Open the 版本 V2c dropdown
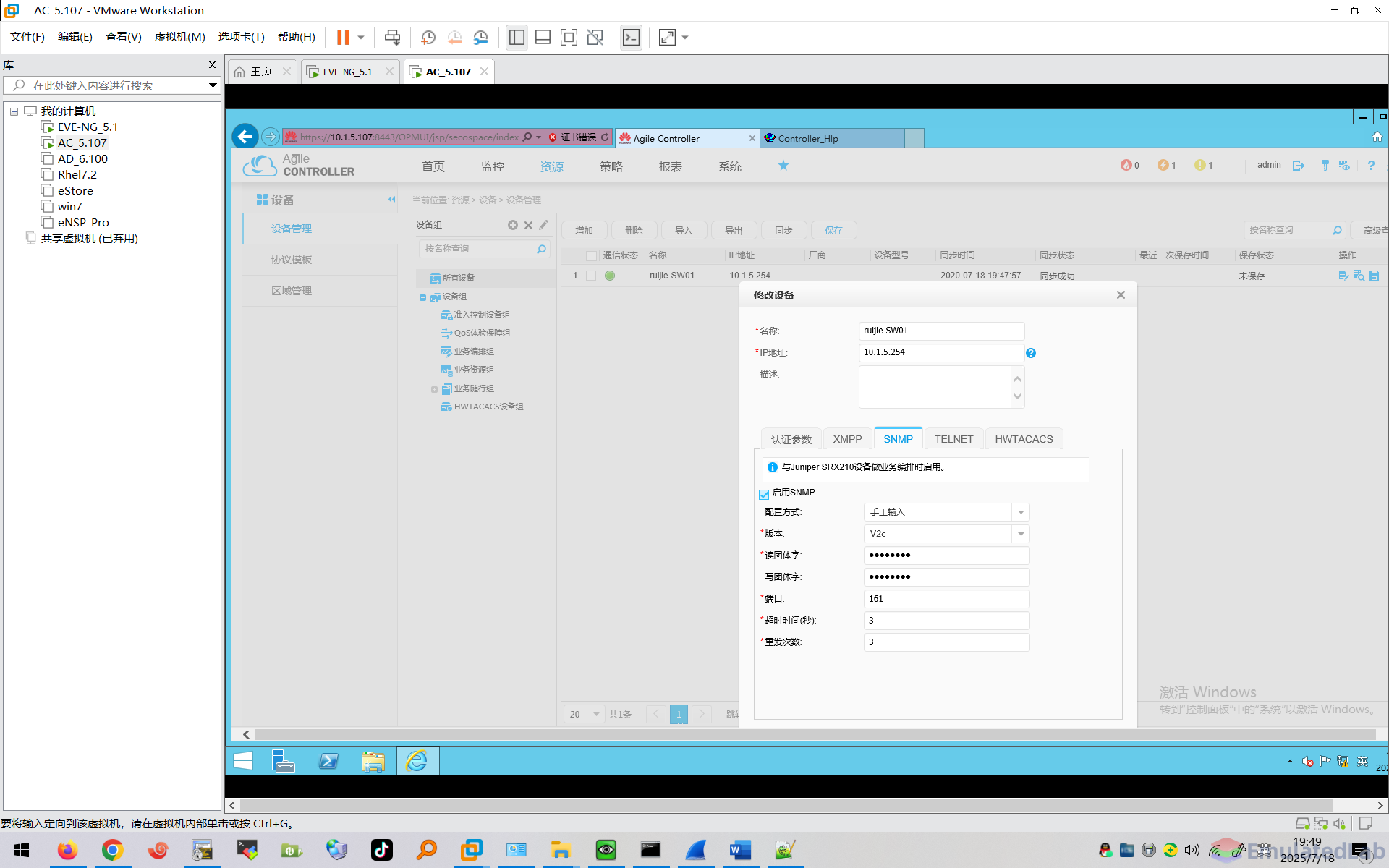Viewport: 1389px width, 868px height. (1020, 534)
